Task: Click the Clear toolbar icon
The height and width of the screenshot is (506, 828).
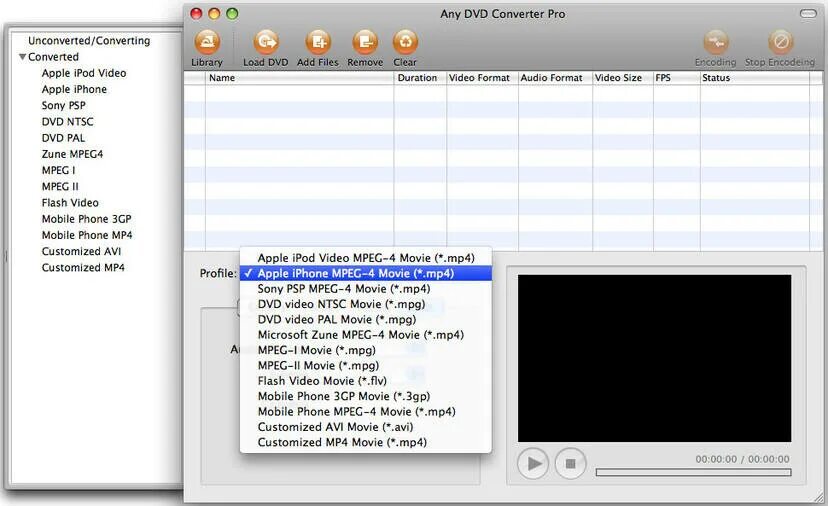Action: coord(405,42)
